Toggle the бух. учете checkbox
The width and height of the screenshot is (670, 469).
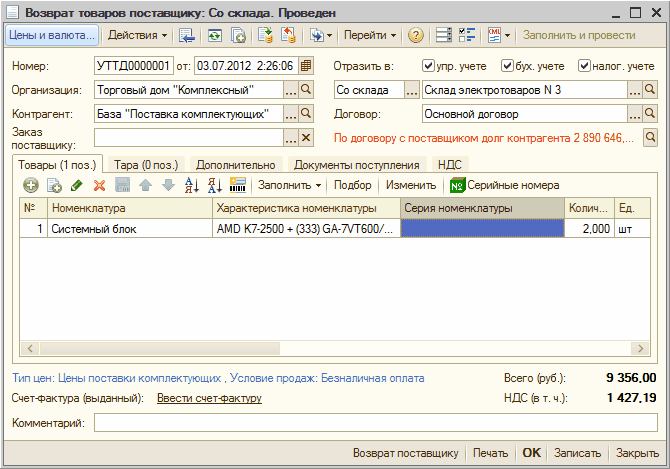[507, 66]
